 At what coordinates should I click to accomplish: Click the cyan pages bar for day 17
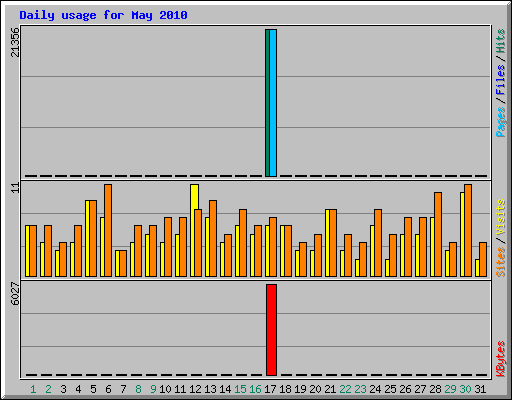pyautogui.click(x=273, y=103)
